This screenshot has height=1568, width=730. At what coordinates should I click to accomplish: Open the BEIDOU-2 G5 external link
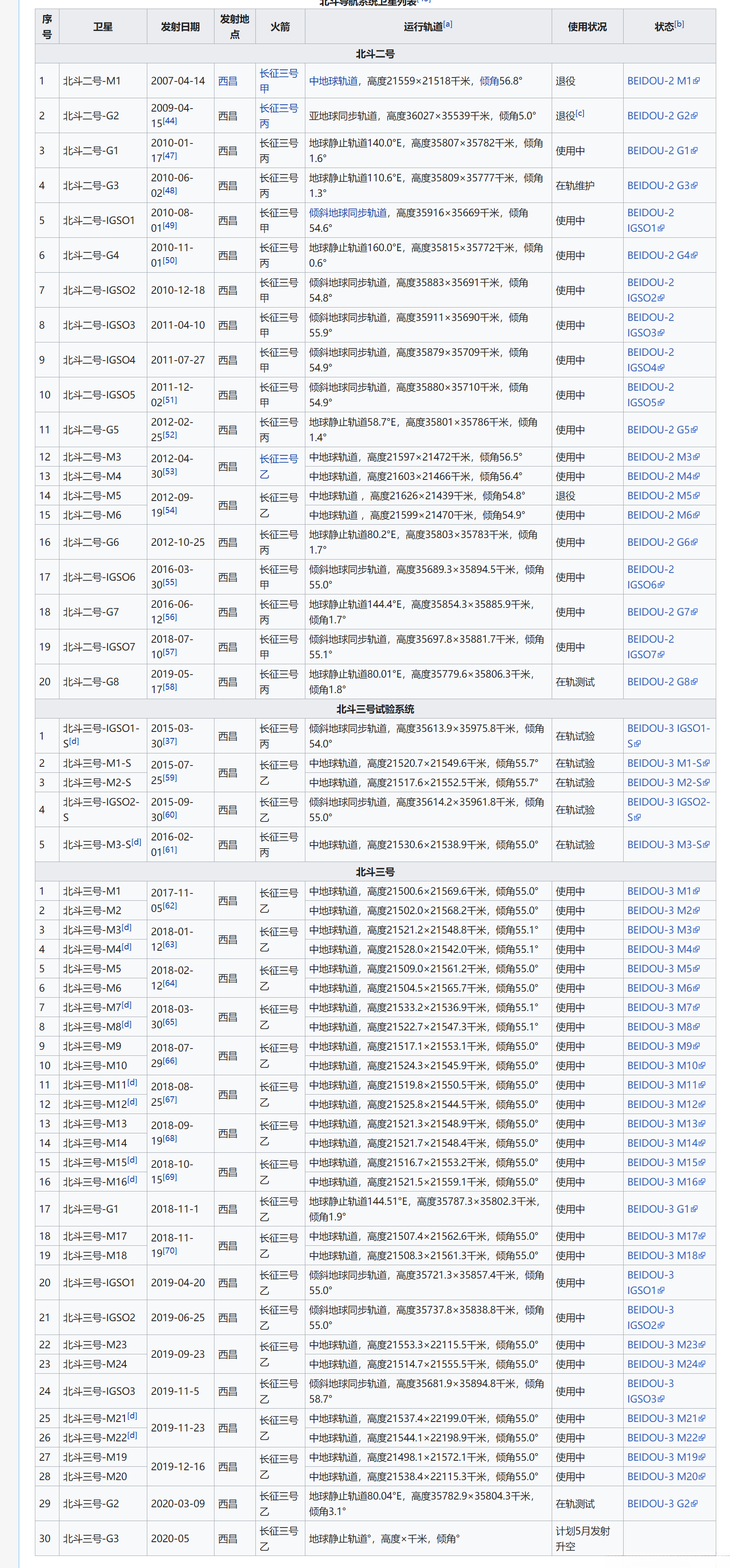[x=662, y=430]
